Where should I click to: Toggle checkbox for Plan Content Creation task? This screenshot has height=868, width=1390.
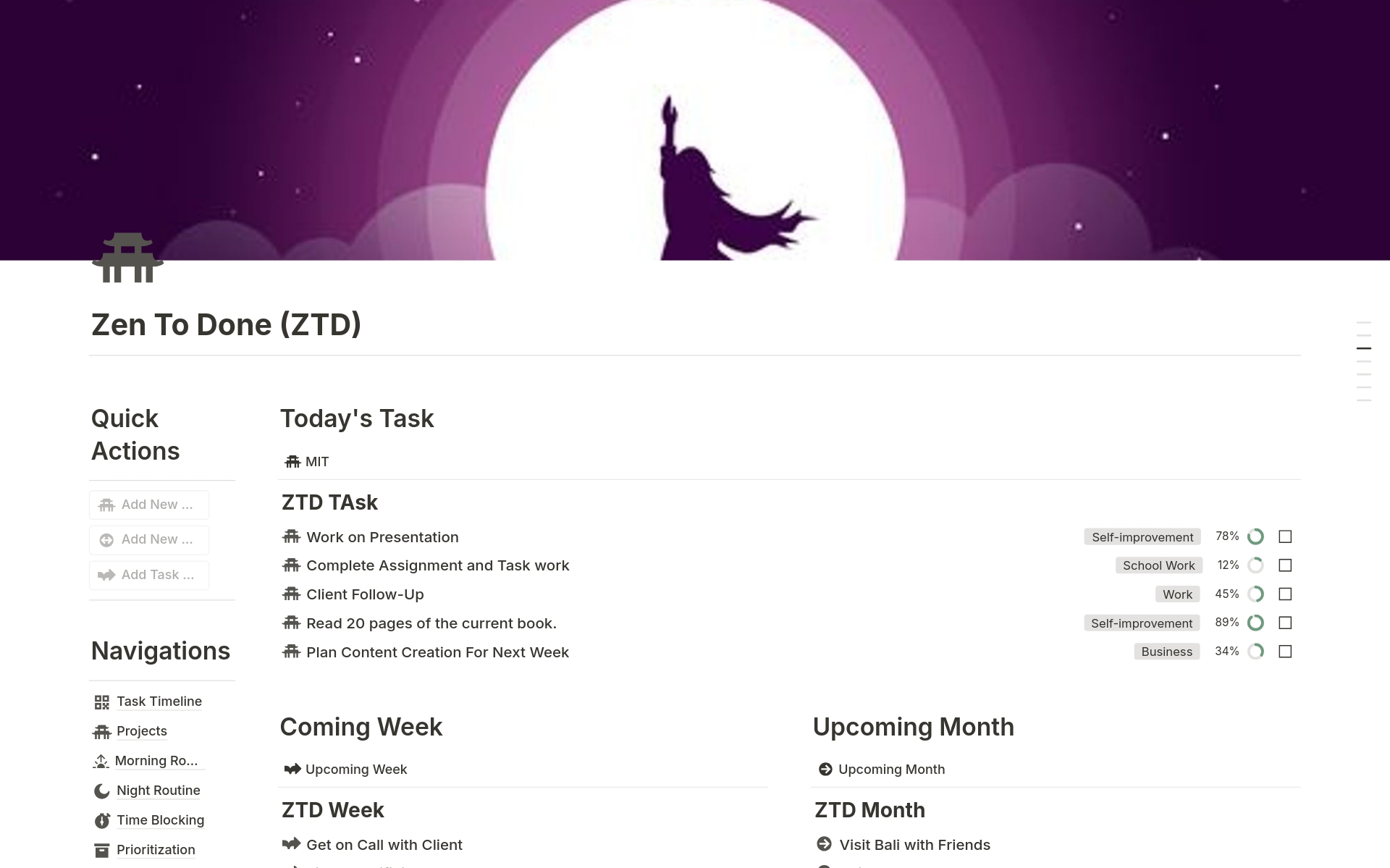tap(1285, 651)
